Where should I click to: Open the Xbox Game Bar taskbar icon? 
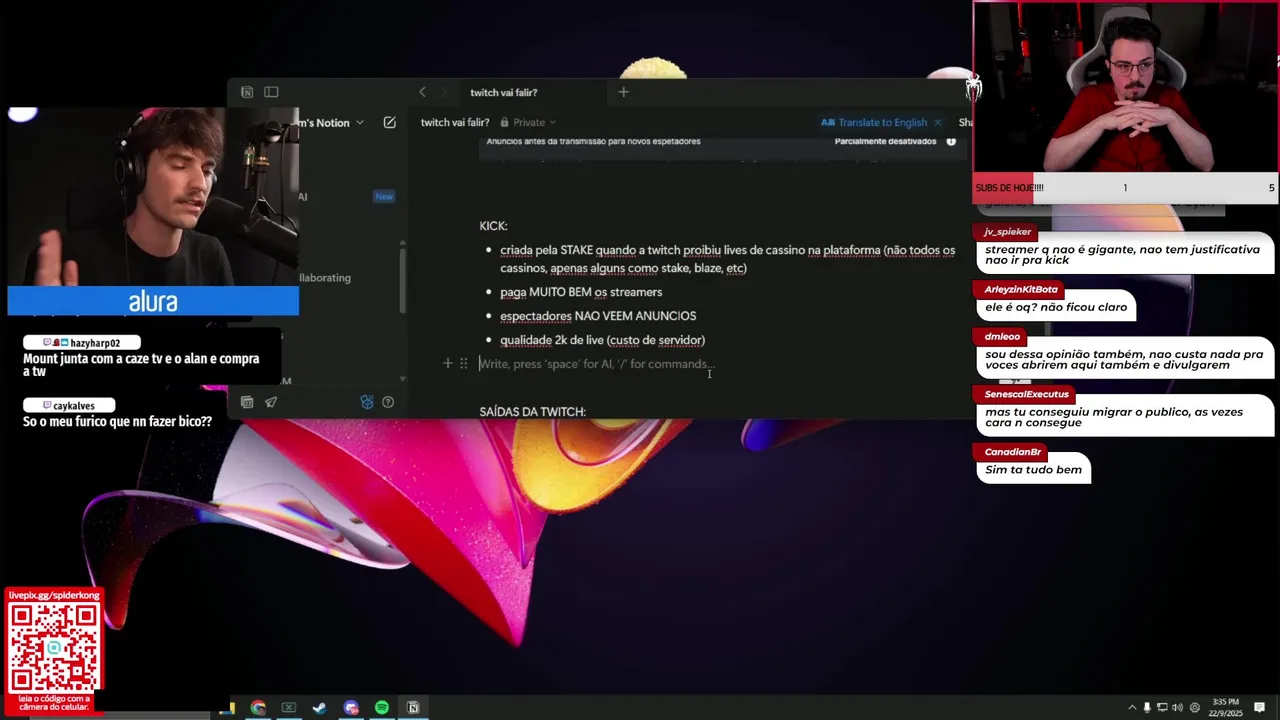[288, 708]
